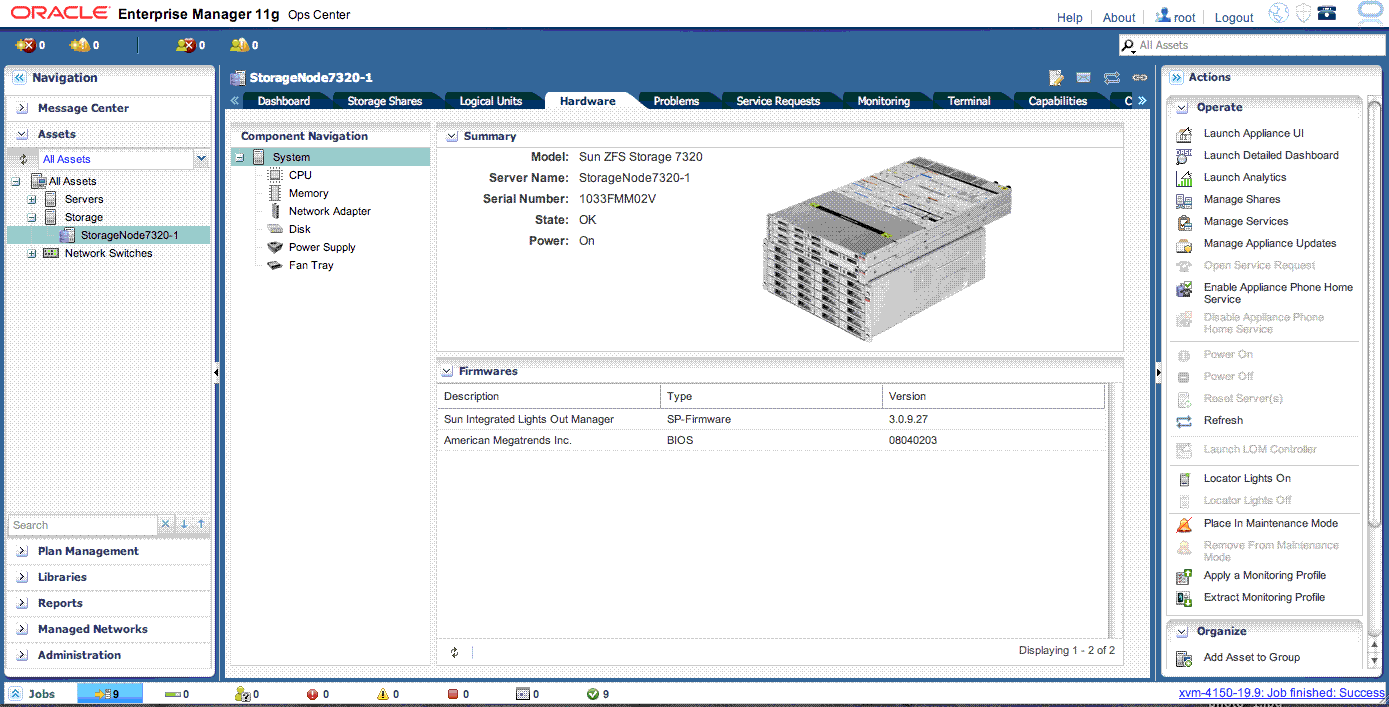The width and height of the screenshot is (1389, 707).
Task: Collapse the Operate actions section
Action: 1181,107
